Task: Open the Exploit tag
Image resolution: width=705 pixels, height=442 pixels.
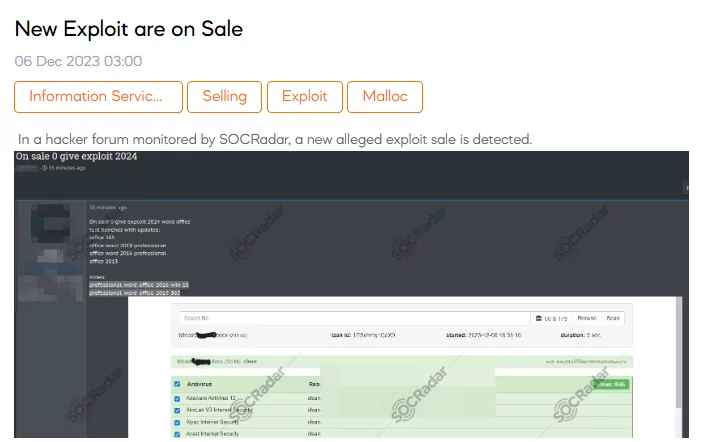Action: 304,97
